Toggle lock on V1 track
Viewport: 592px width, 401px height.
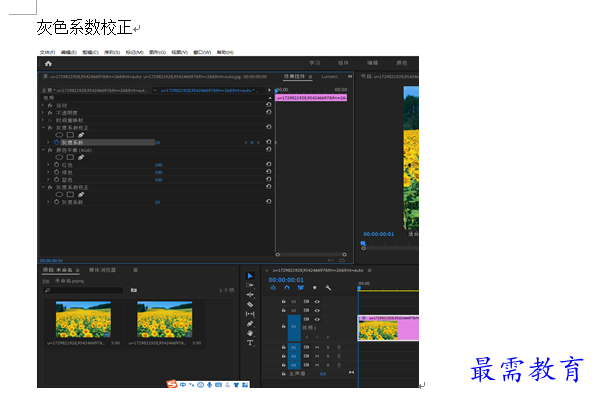284,326
